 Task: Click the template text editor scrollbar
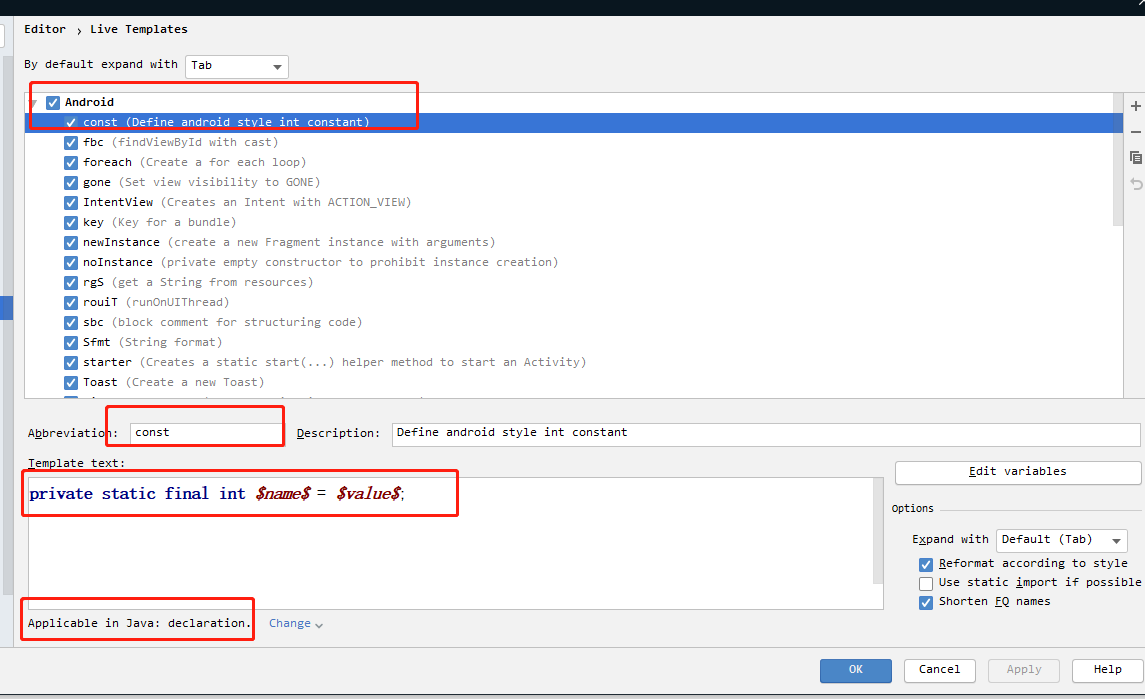(878, 531)
